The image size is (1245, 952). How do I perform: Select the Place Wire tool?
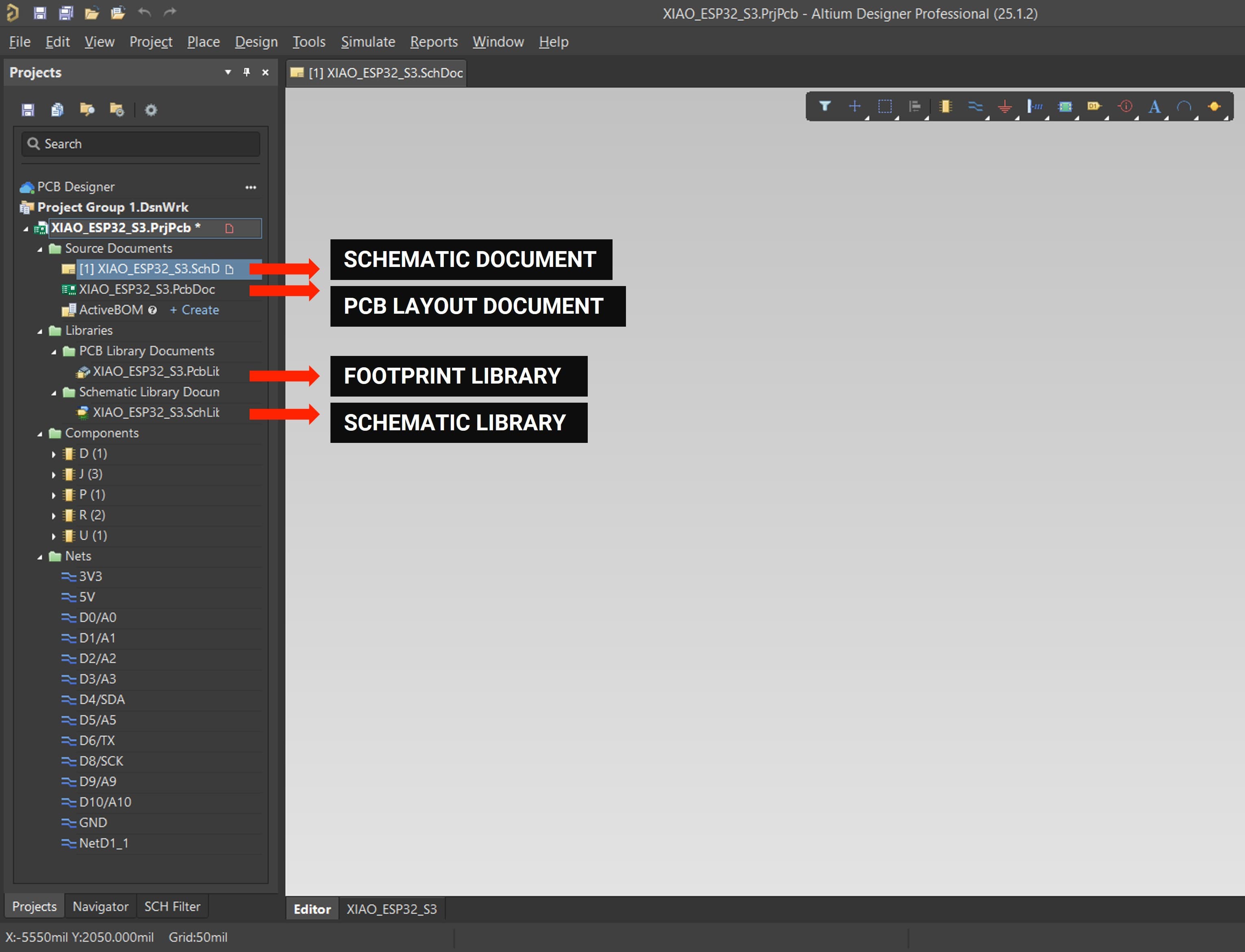point(975,106)
